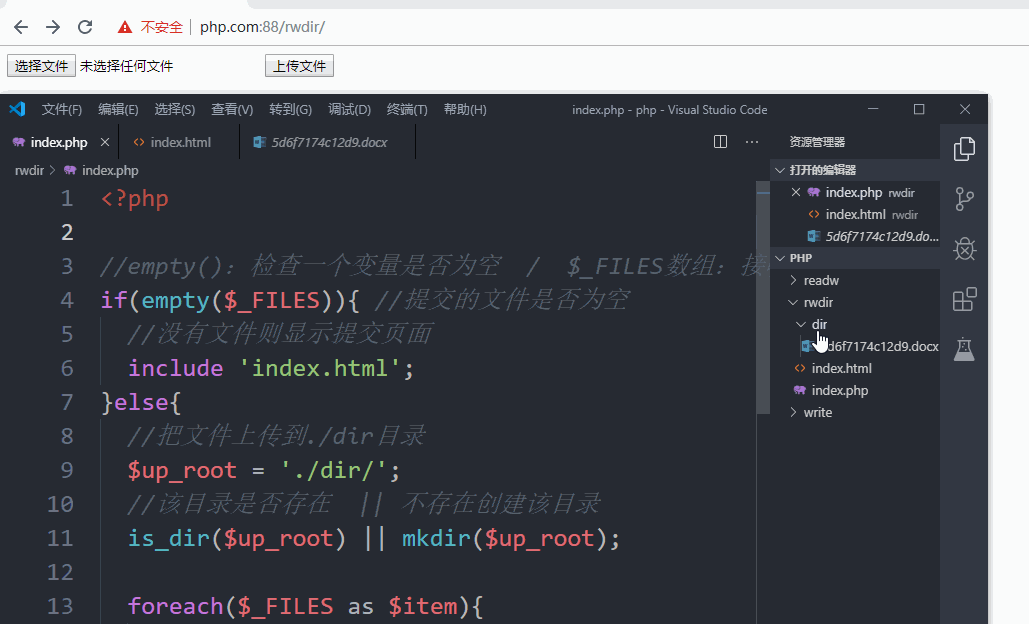1029x624 pixels.
Task: Click the 选择文件 button
Action: coord(40,65)
